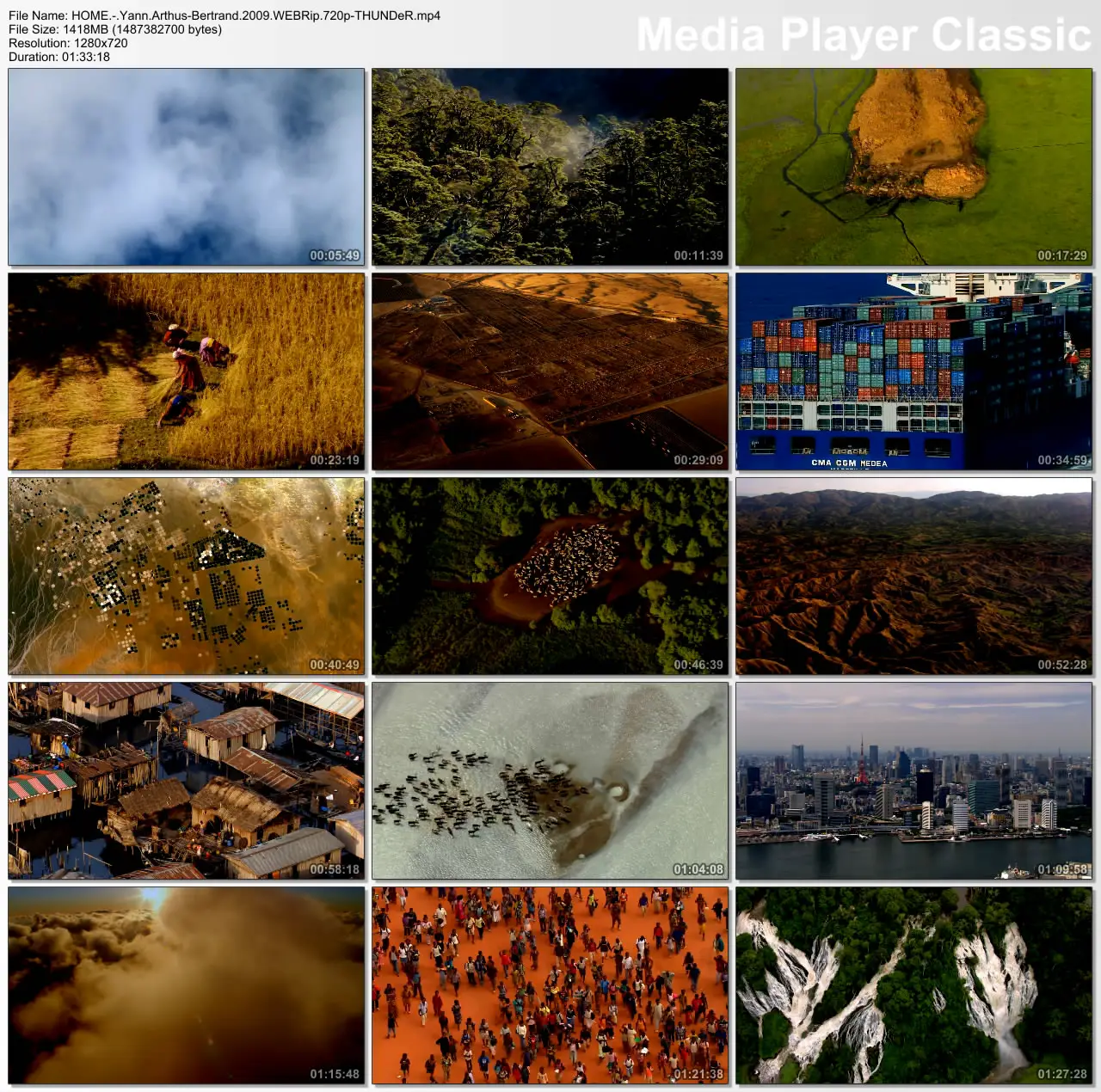
Task: Select the herd on ice thumbnail at 01:04:08
Action: [550, 781]
